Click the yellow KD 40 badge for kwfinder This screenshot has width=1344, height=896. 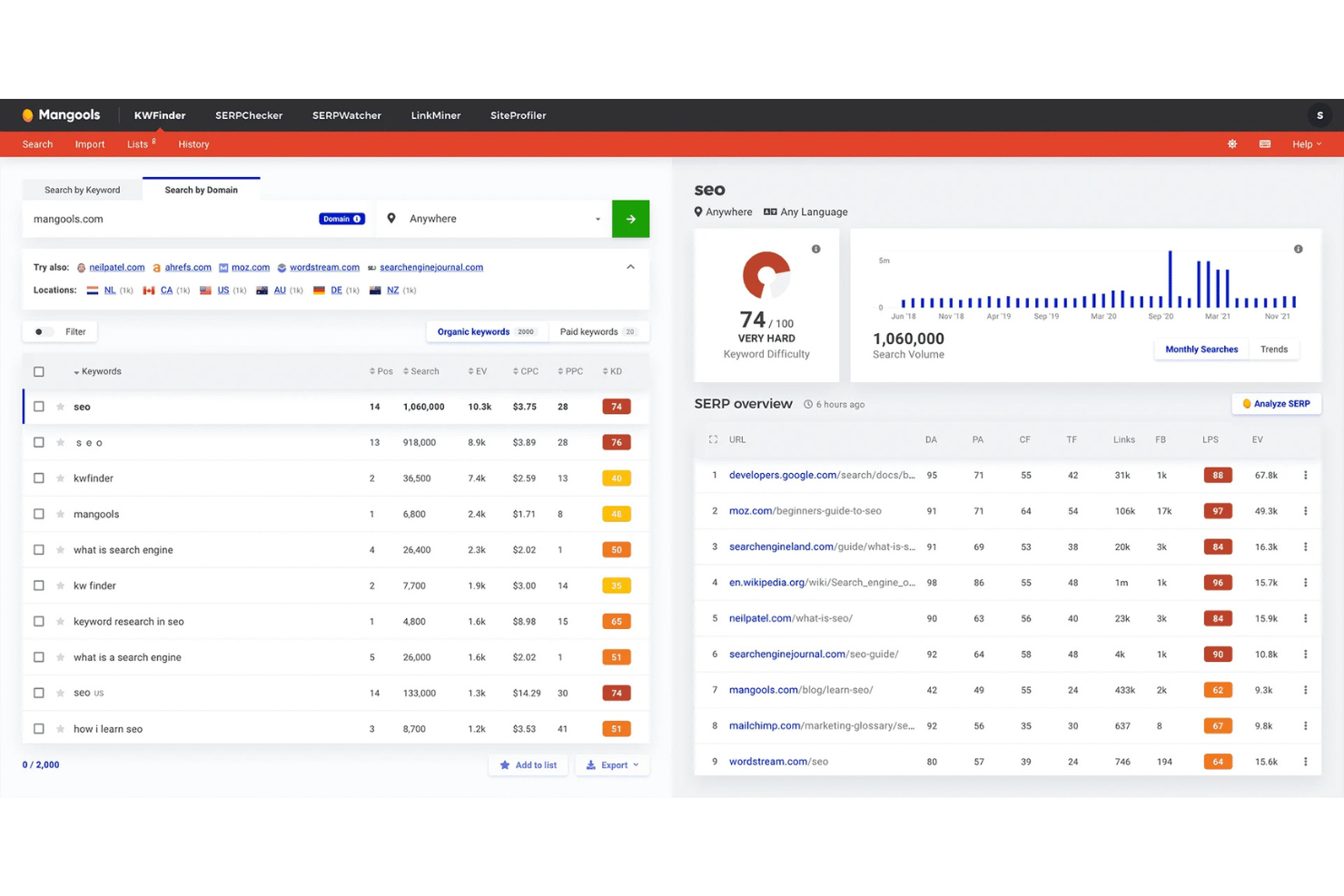(617, 478)
